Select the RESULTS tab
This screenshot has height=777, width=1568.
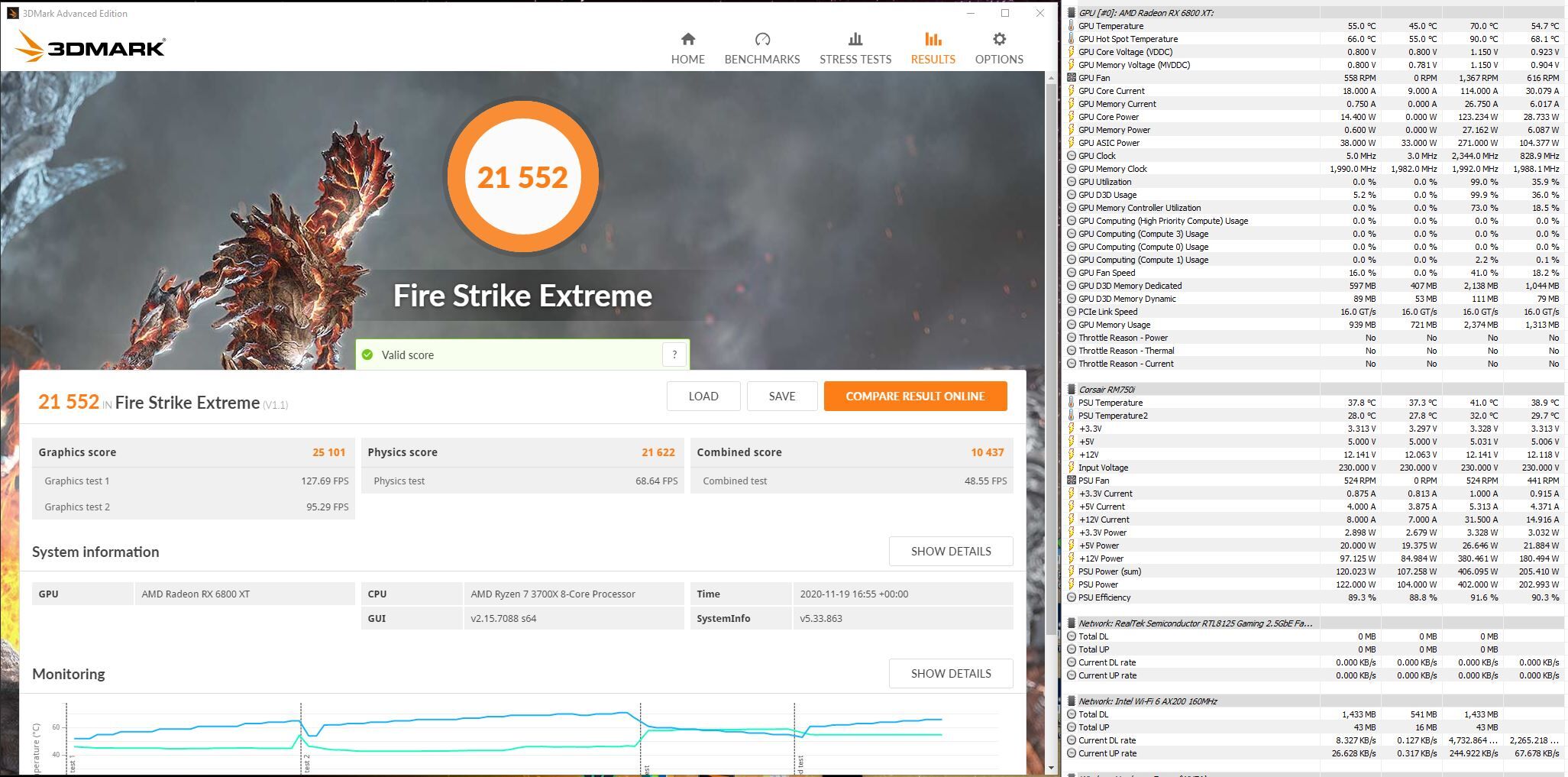(x=933, y=48)
